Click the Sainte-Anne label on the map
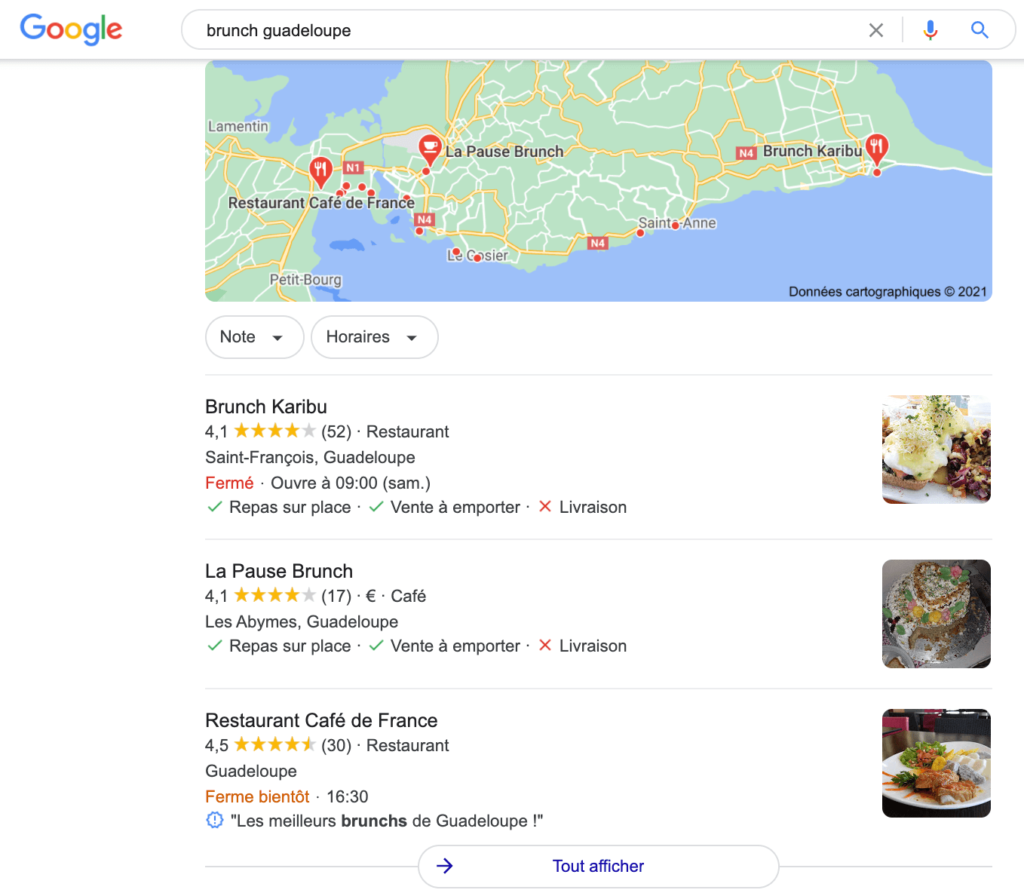1024x896 pixels. pyautogui.click(x=677, y=223)
